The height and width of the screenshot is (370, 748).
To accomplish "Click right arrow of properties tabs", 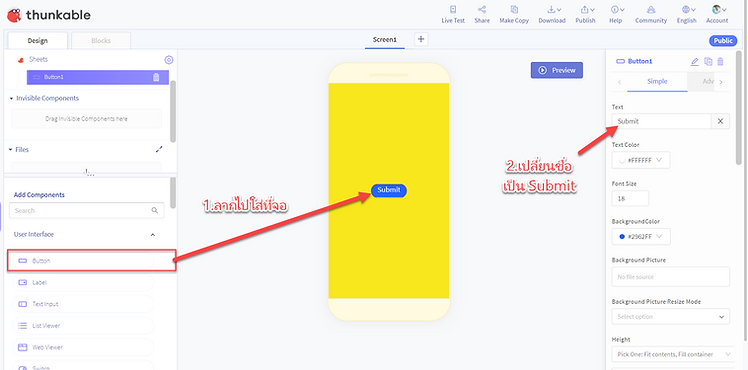I will pyautogui.click(x=720, y=82).
